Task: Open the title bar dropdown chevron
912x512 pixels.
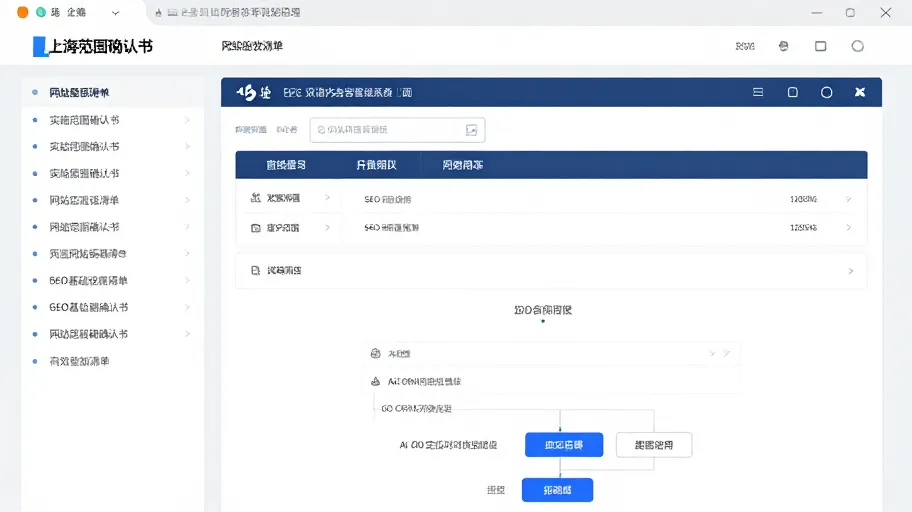Action: pyautogui.click(x=115, y=13)
